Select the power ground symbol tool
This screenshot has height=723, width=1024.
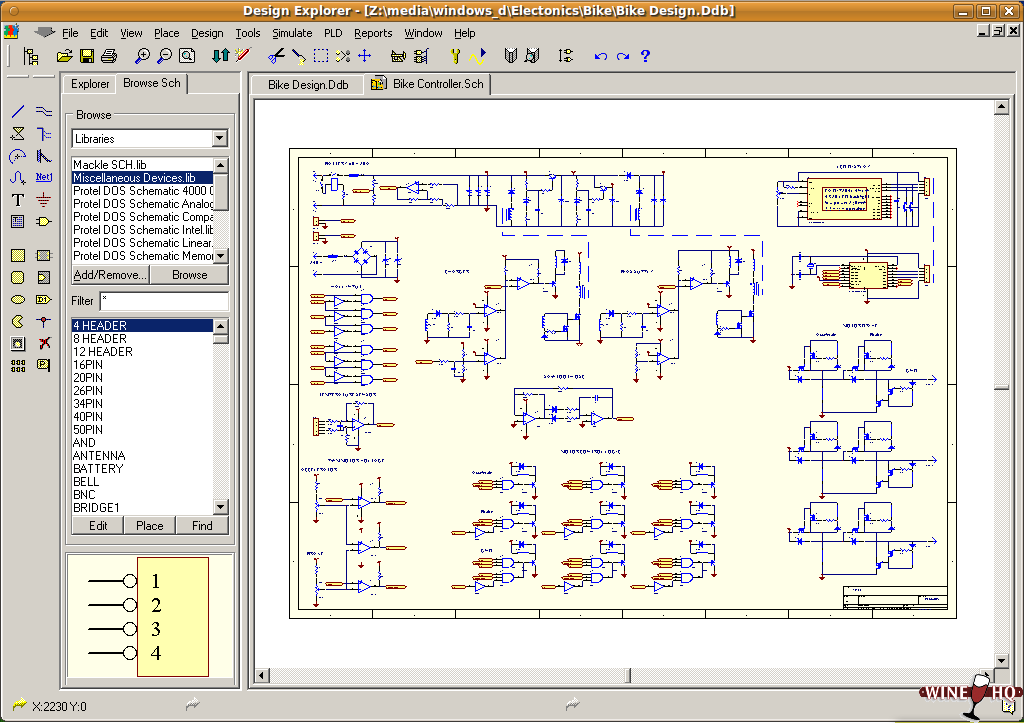pyautogui.click(x=43, y=200)
